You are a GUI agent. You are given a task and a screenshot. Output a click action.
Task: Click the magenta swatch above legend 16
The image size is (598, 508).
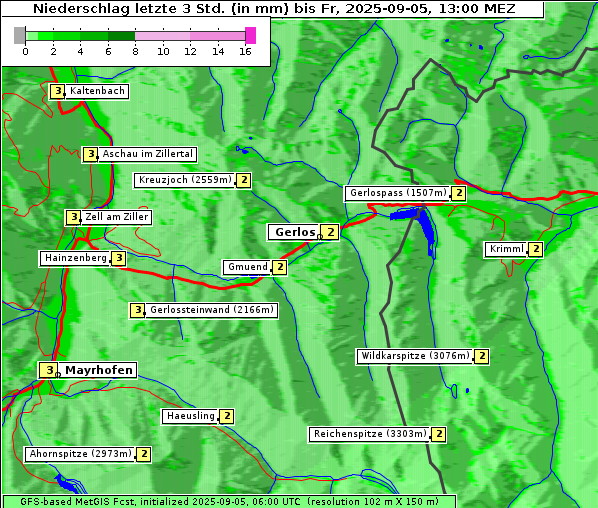[251, 35]
